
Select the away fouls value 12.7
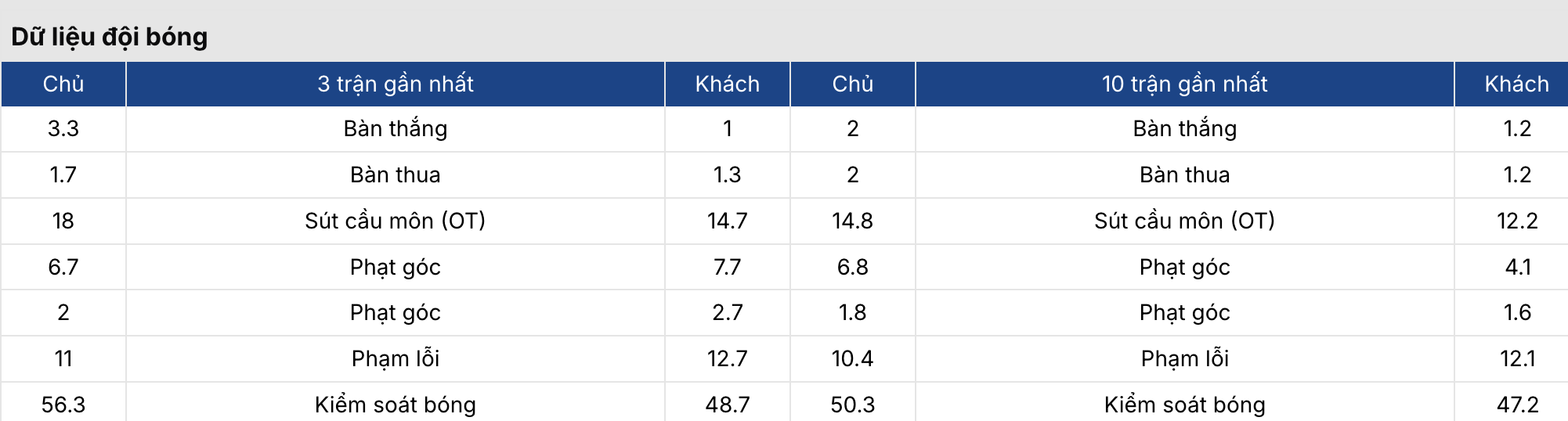click(727, 358)
